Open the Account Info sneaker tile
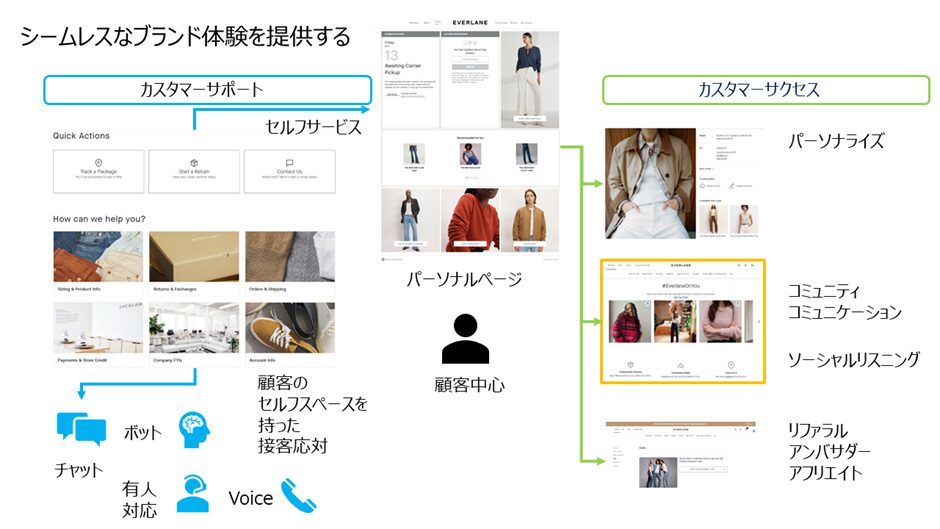Screen dimensions: 940x529 (290, 334)
